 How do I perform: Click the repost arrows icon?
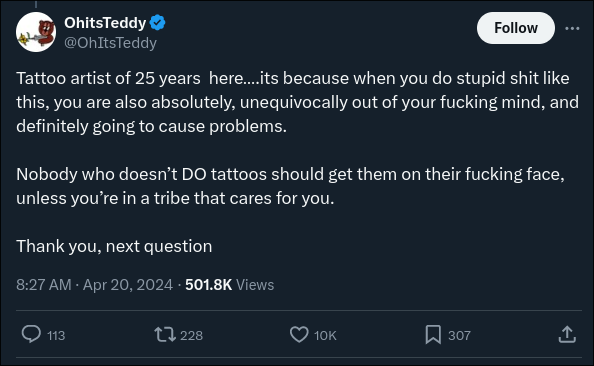coord(165,335)
